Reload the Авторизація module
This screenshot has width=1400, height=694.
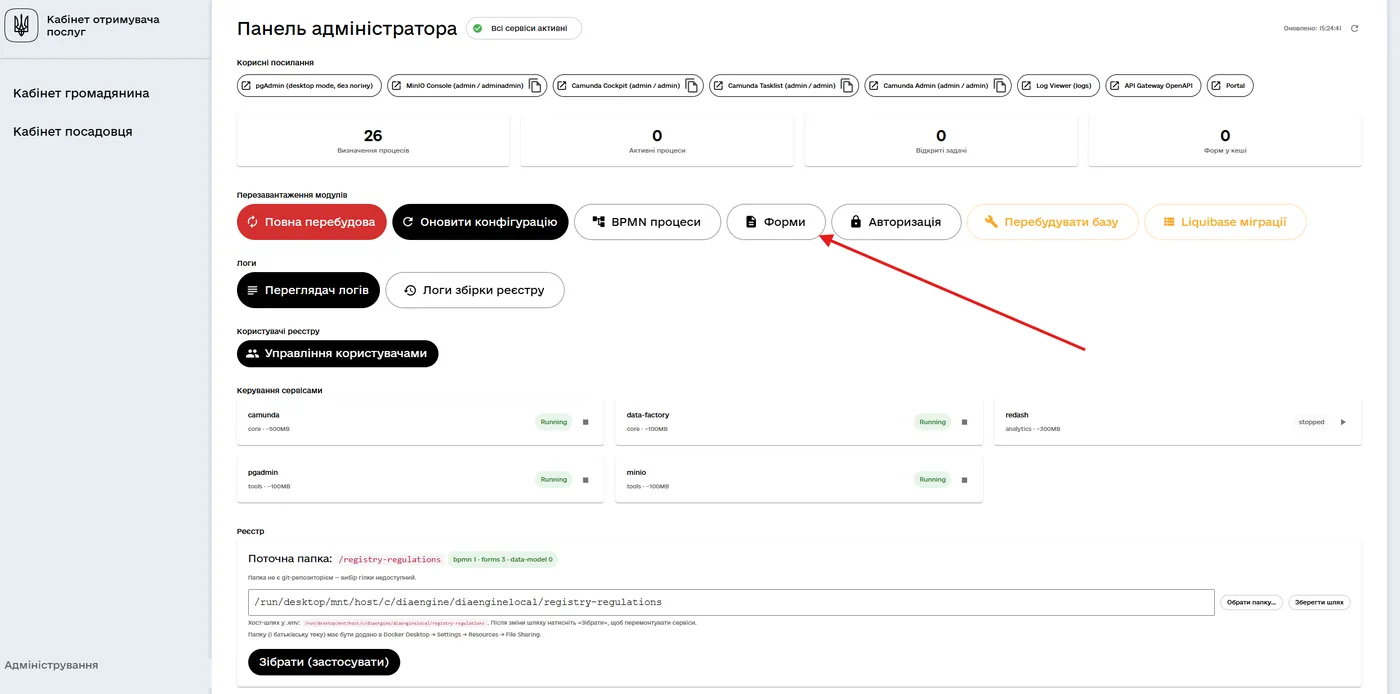[x=896, y=222]
